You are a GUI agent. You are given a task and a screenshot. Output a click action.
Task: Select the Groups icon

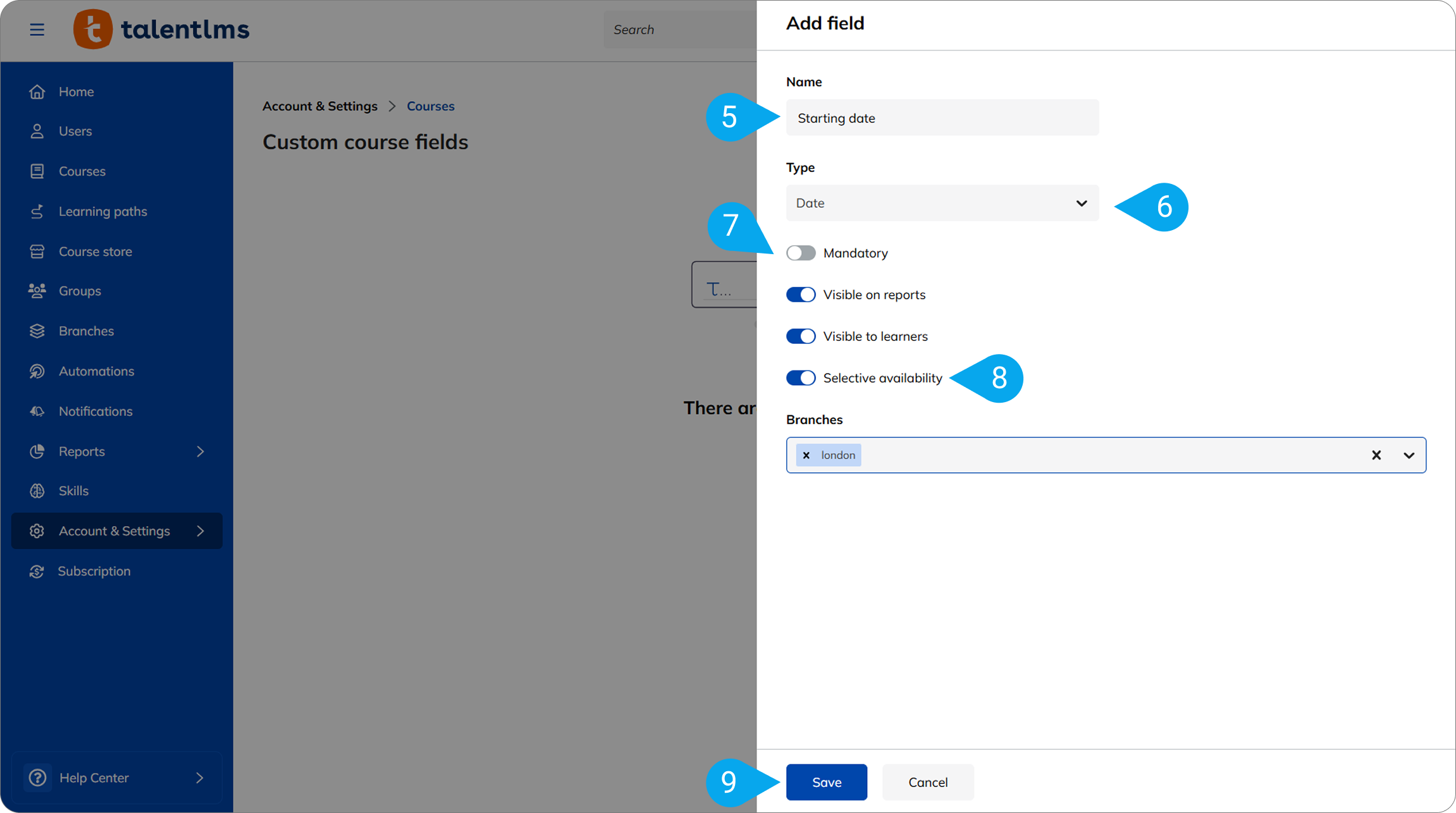tap(37, 291)
